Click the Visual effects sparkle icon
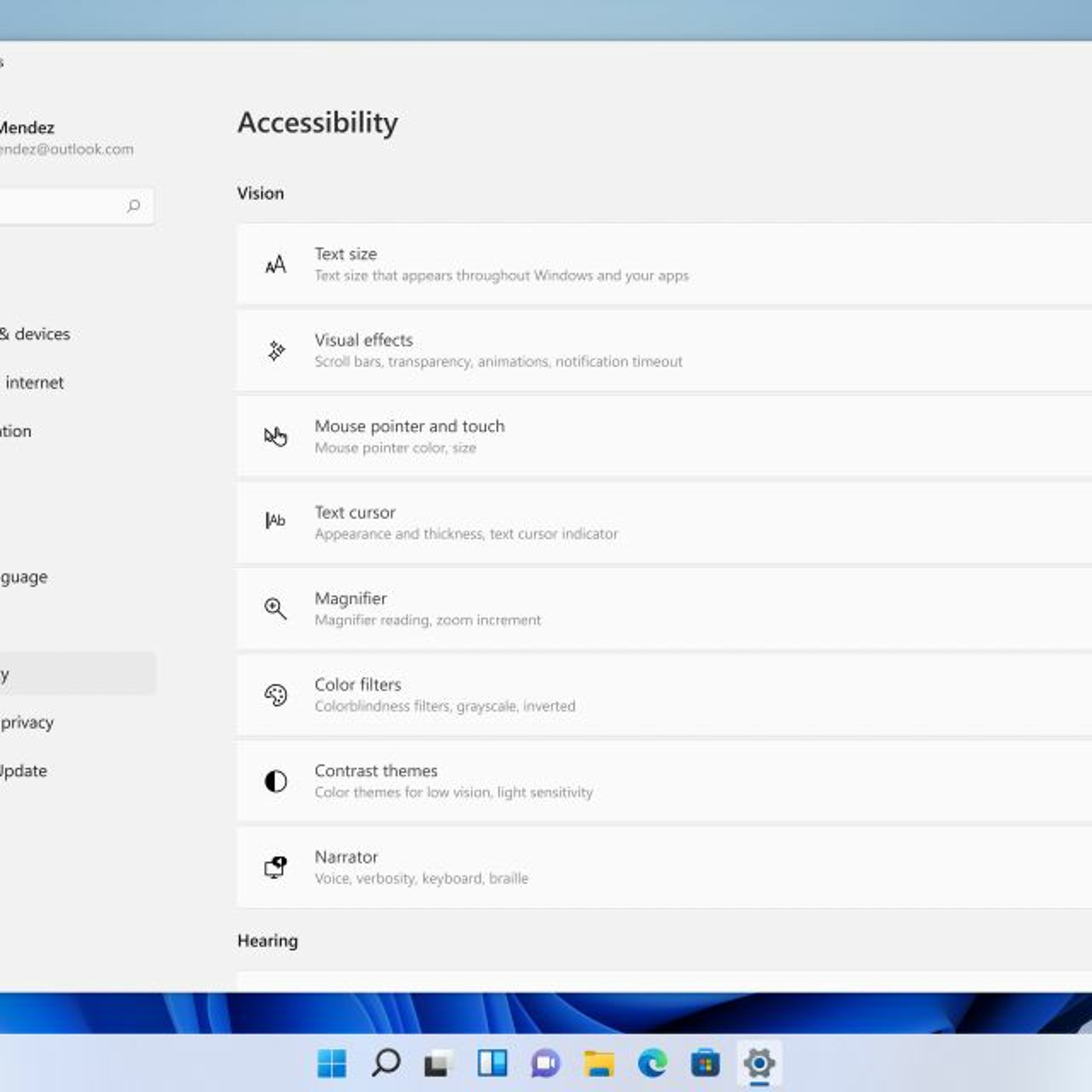The image size is (1092, 1092). (276, 351)
